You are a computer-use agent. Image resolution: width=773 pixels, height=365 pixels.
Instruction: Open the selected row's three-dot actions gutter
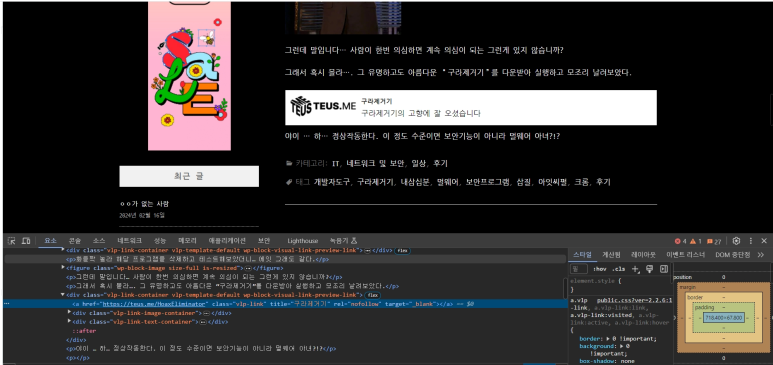[7, 304]
